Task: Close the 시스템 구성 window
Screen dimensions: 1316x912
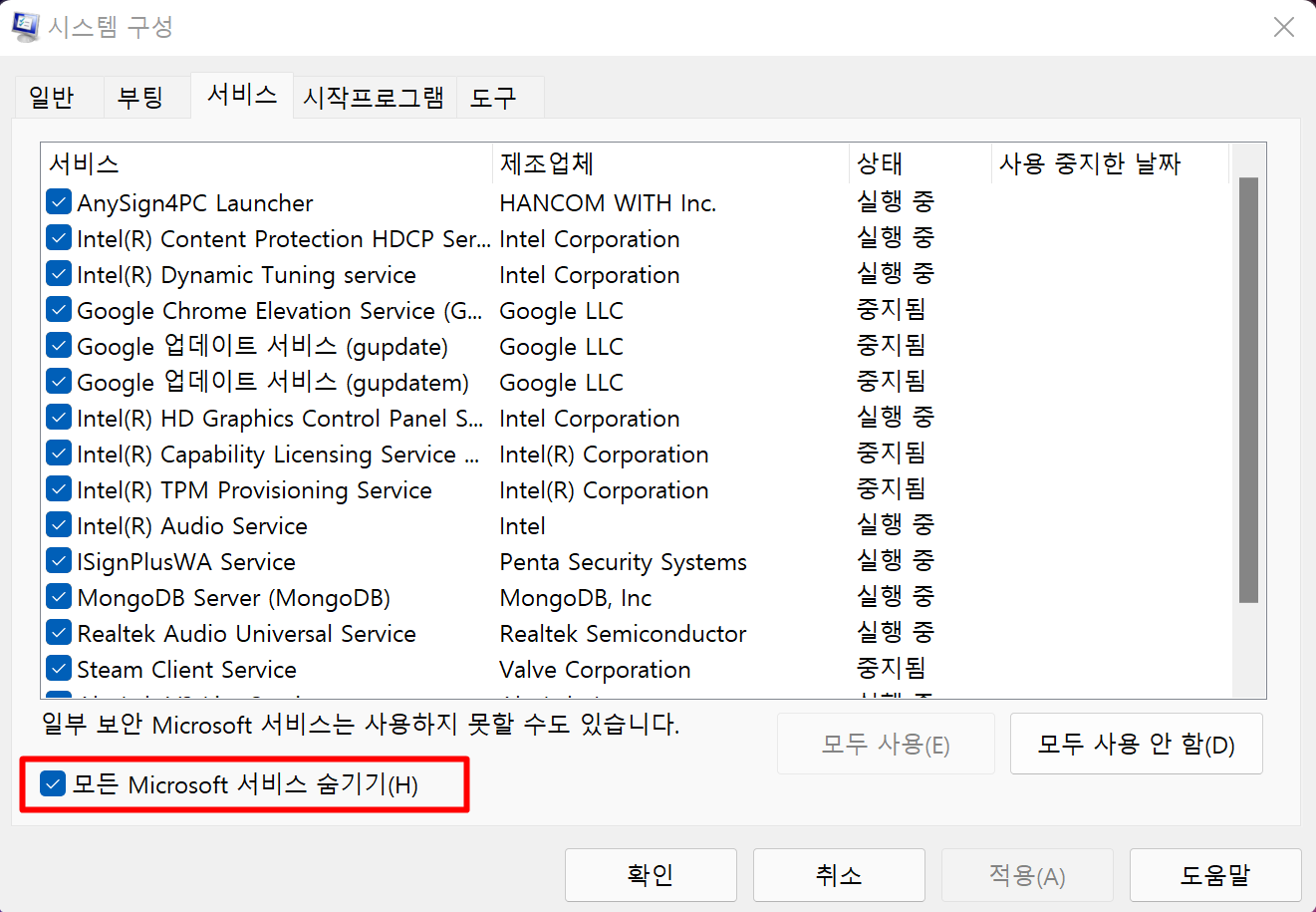Action: click(x=1284, y=27)
